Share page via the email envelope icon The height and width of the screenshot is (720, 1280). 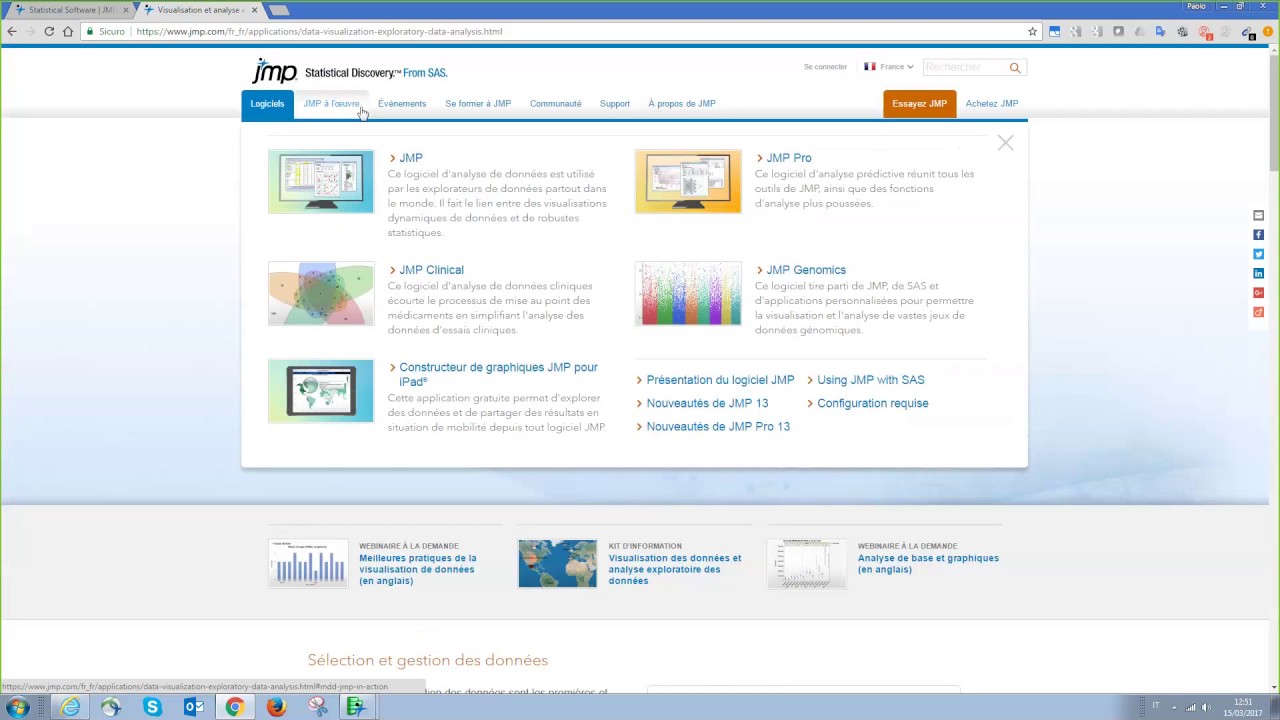tap(1258, 216)
